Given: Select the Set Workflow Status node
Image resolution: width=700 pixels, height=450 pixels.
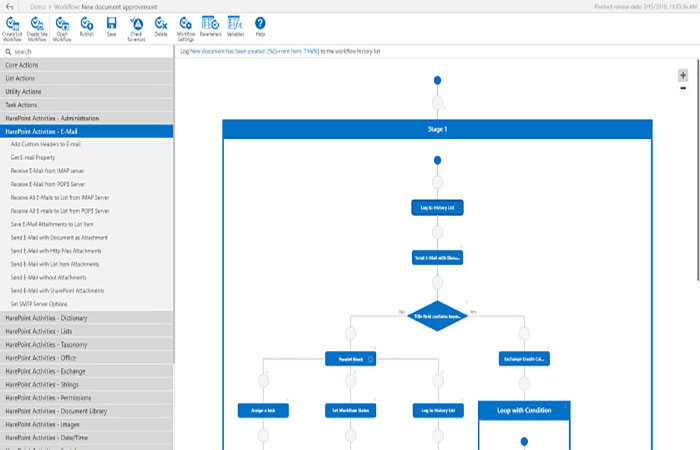Looking at the screenshot, I should (x=350, y=411).
